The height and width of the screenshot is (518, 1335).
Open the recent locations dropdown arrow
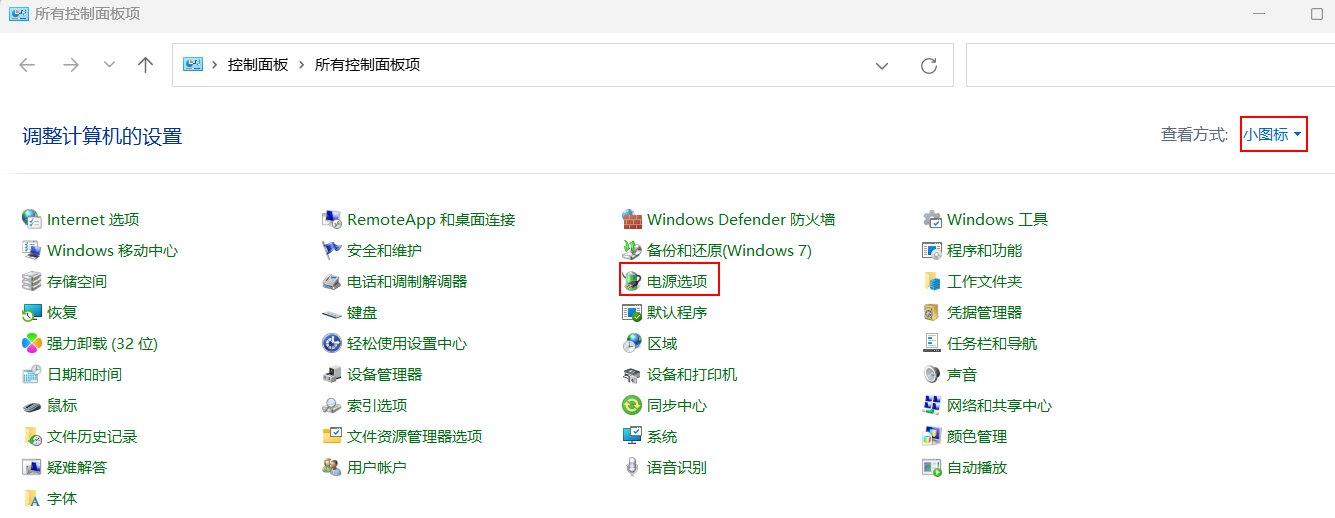tap(110, 65)
